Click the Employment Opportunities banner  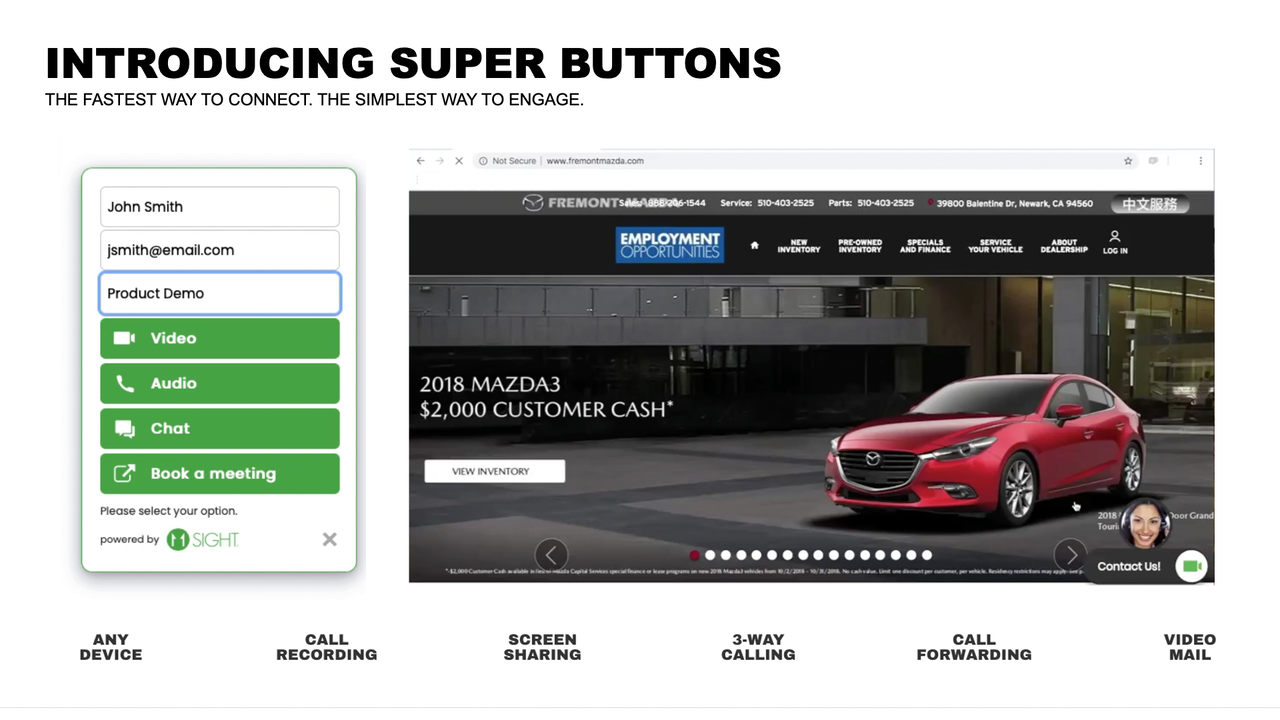pyautogui.click(x=669, y=245)
